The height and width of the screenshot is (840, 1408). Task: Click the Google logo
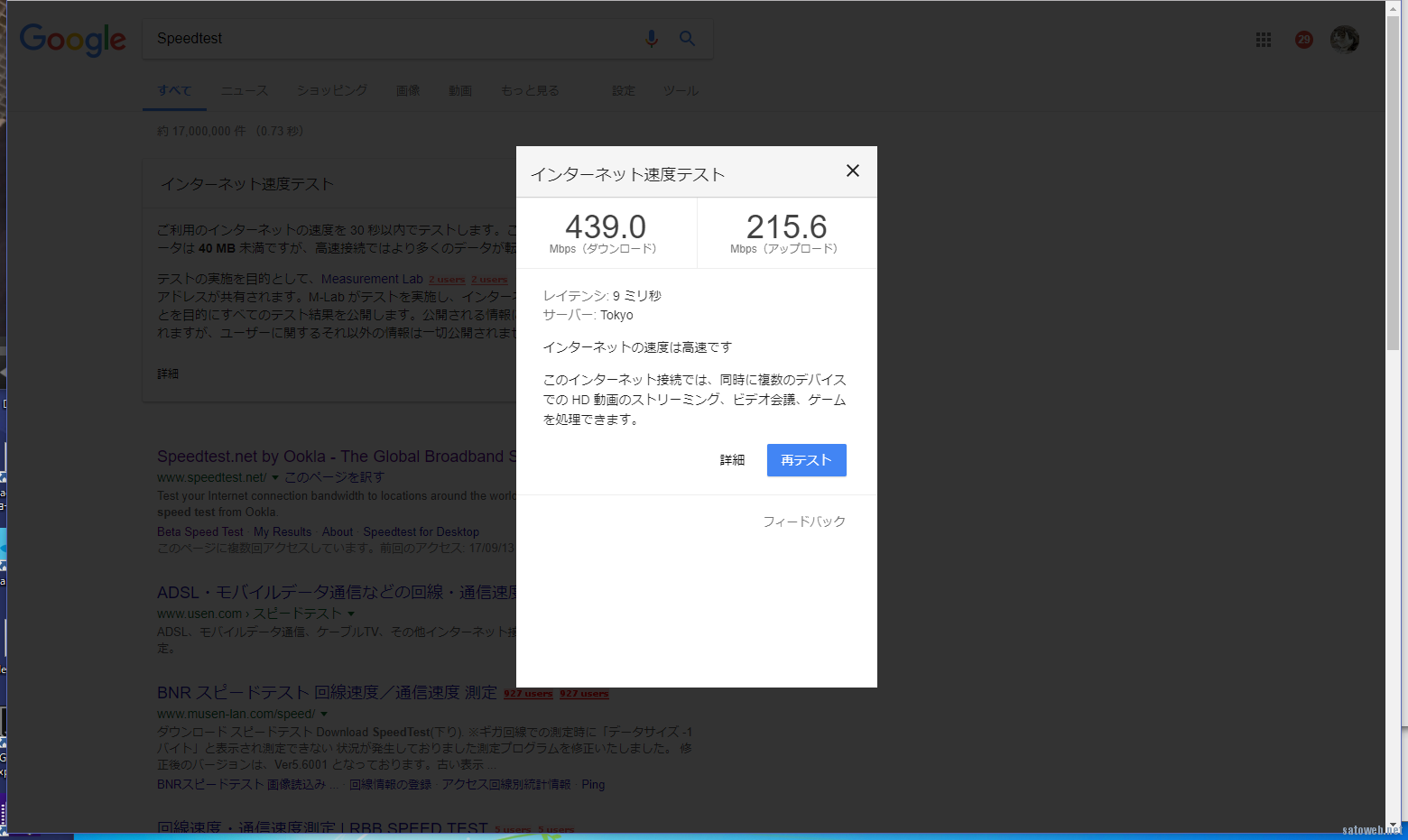click(73, 40)
